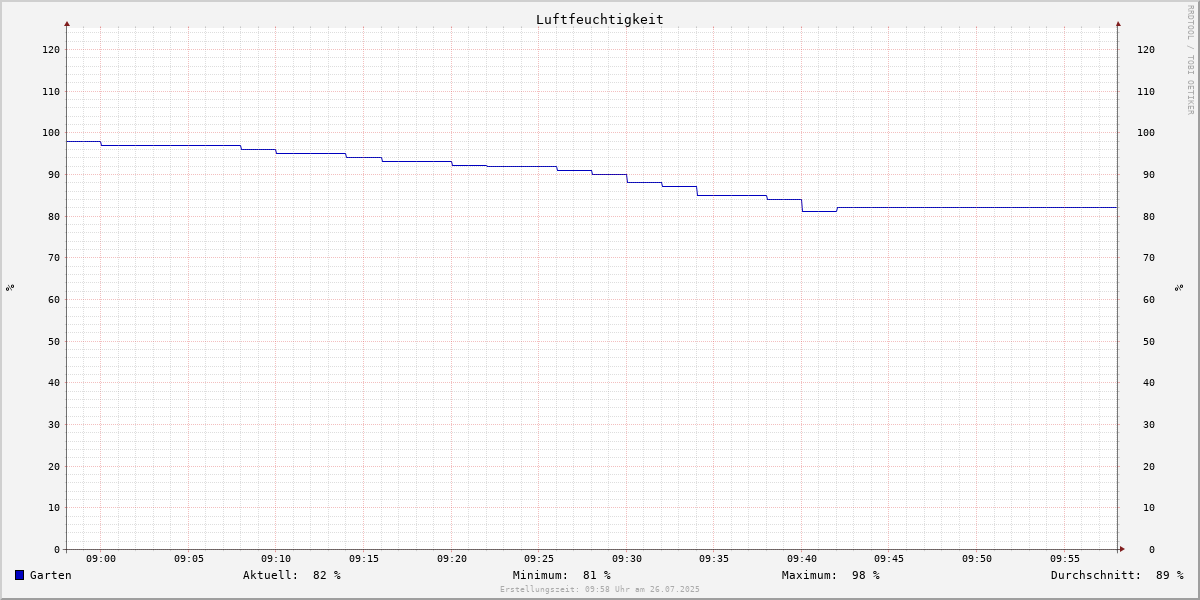Click the left axis 100 label
1200x600 pixels.
pyautogui.click(x=51, y=133)
